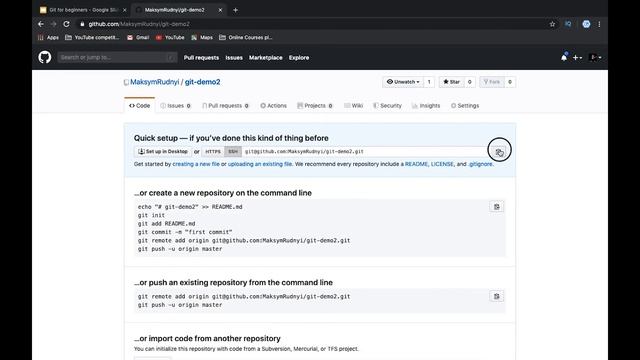
Task: Click the Fork button
Action: pyautogui.click(x=492, y=82)
